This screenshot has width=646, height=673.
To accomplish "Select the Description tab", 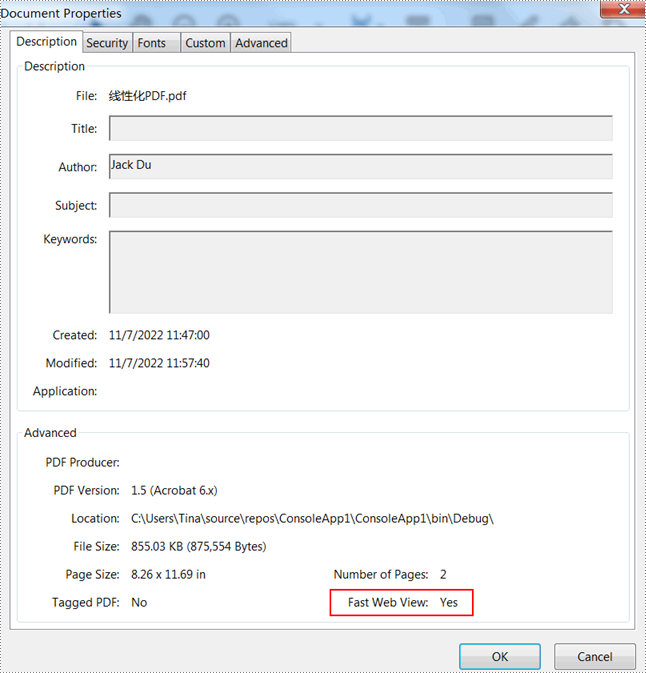I will 46,42.
